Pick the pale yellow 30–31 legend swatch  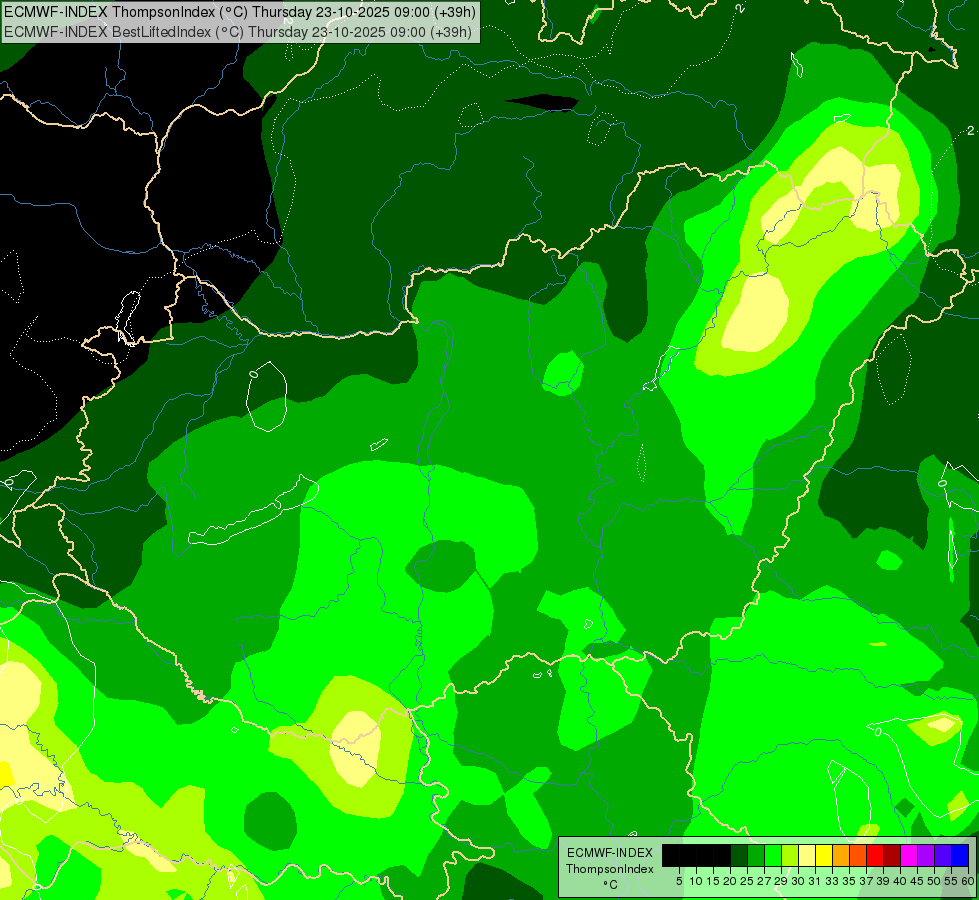pos(807,855)
